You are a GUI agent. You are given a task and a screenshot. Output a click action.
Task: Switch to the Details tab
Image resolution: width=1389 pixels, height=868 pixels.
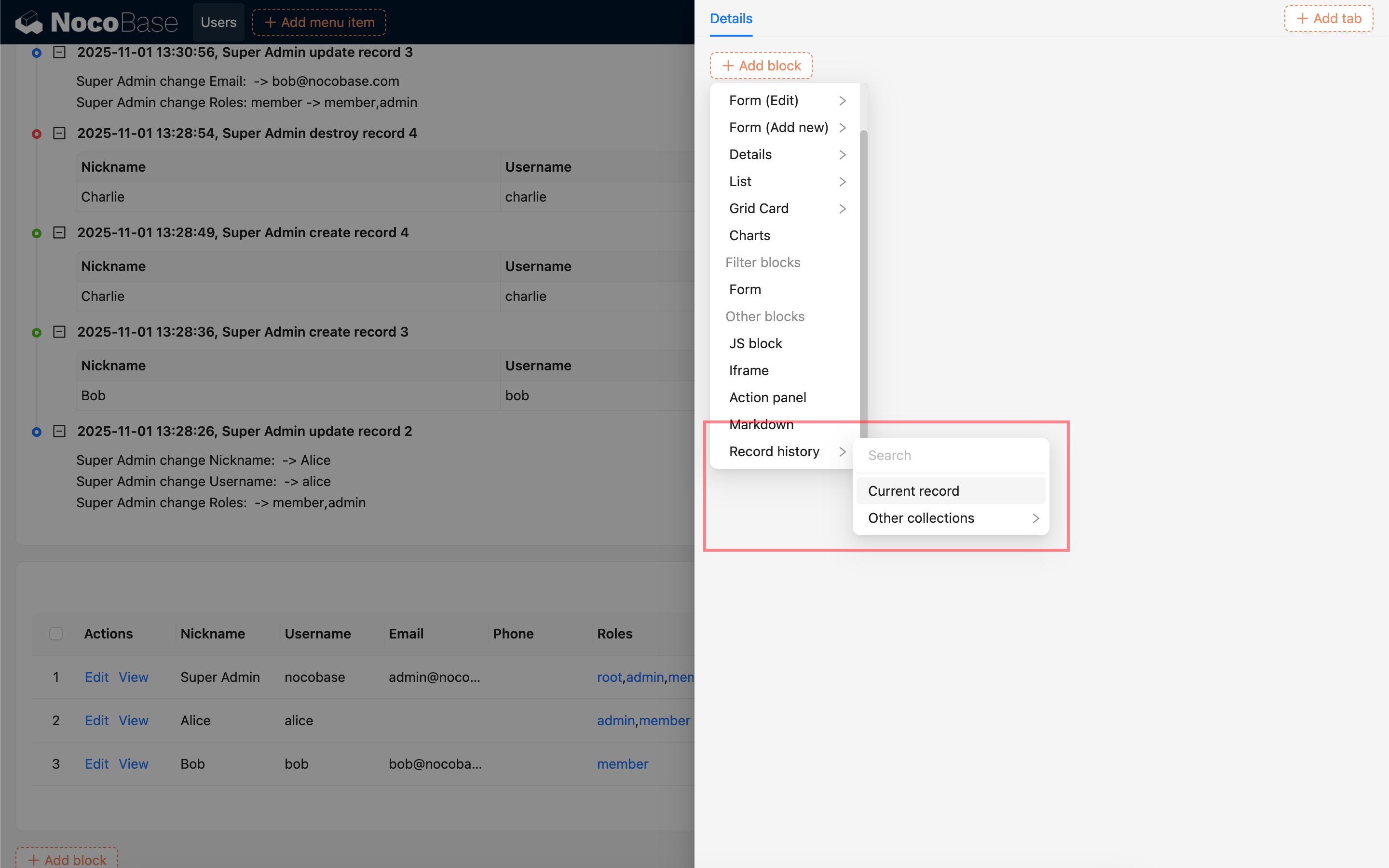pyautogui.click(x=731, y=18)
